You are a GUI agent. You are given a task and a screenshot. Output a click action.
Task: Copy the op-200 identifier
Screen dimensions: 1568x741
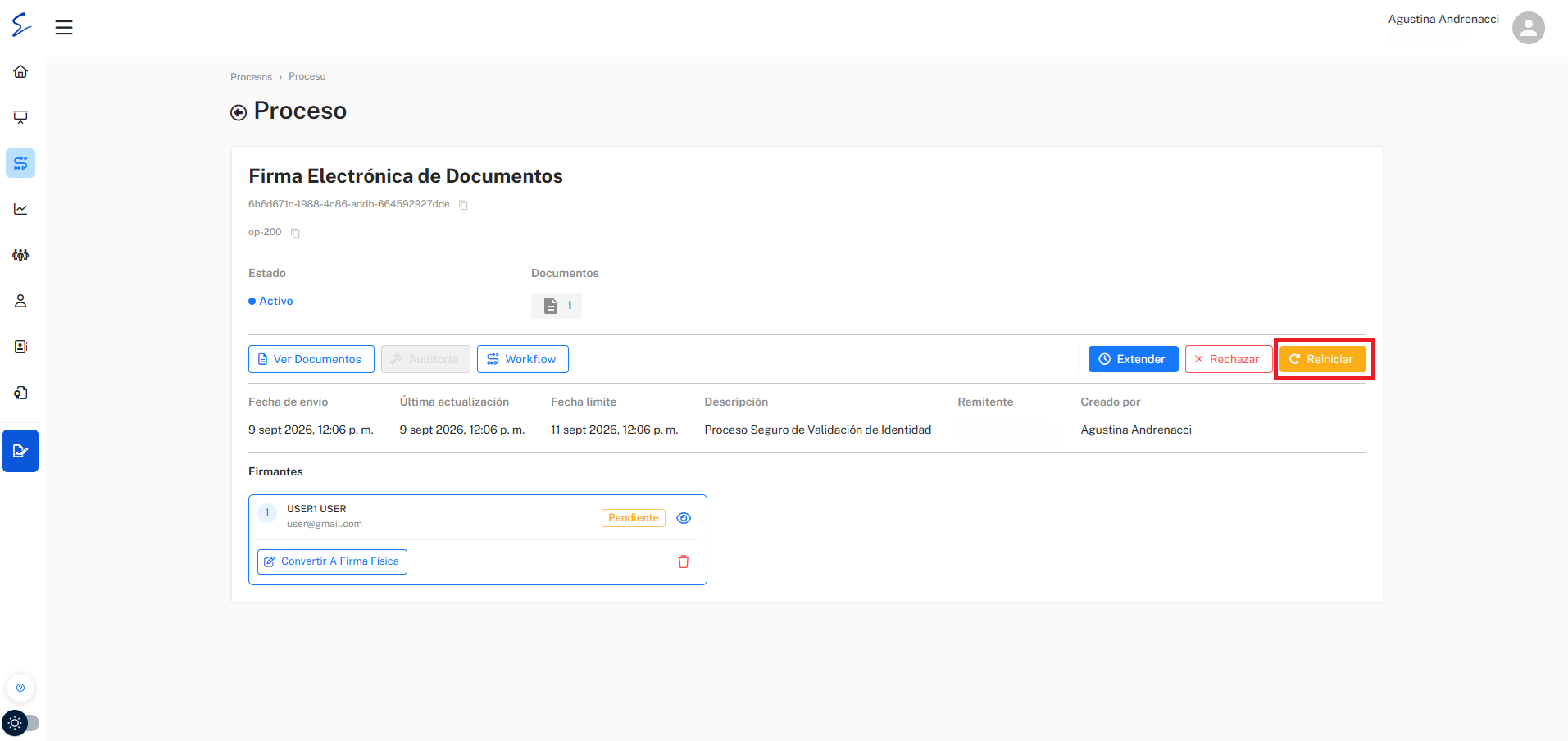[x=295, y=233]
